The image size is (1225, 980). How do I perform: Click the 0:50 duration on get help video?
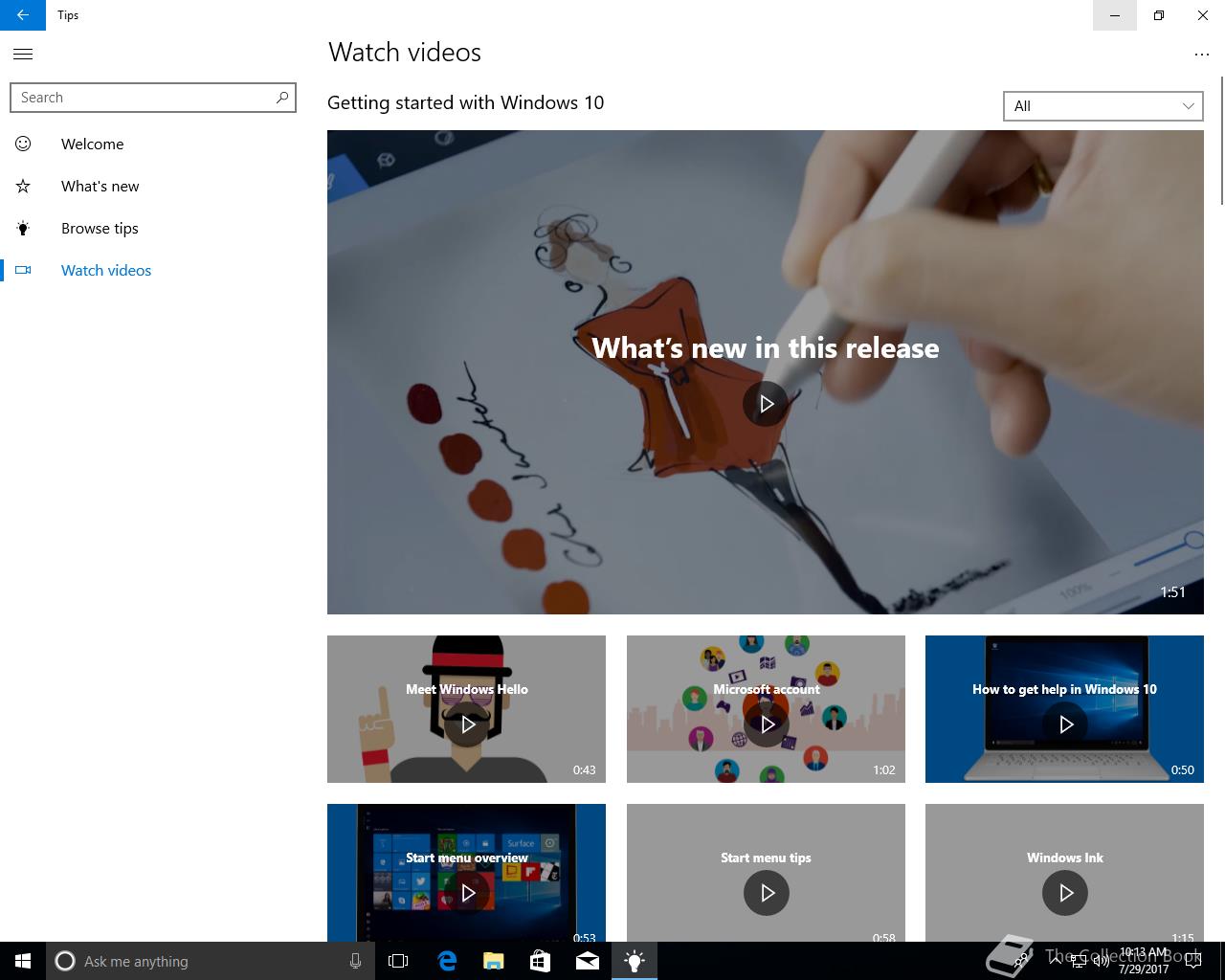click(1182, 769)
